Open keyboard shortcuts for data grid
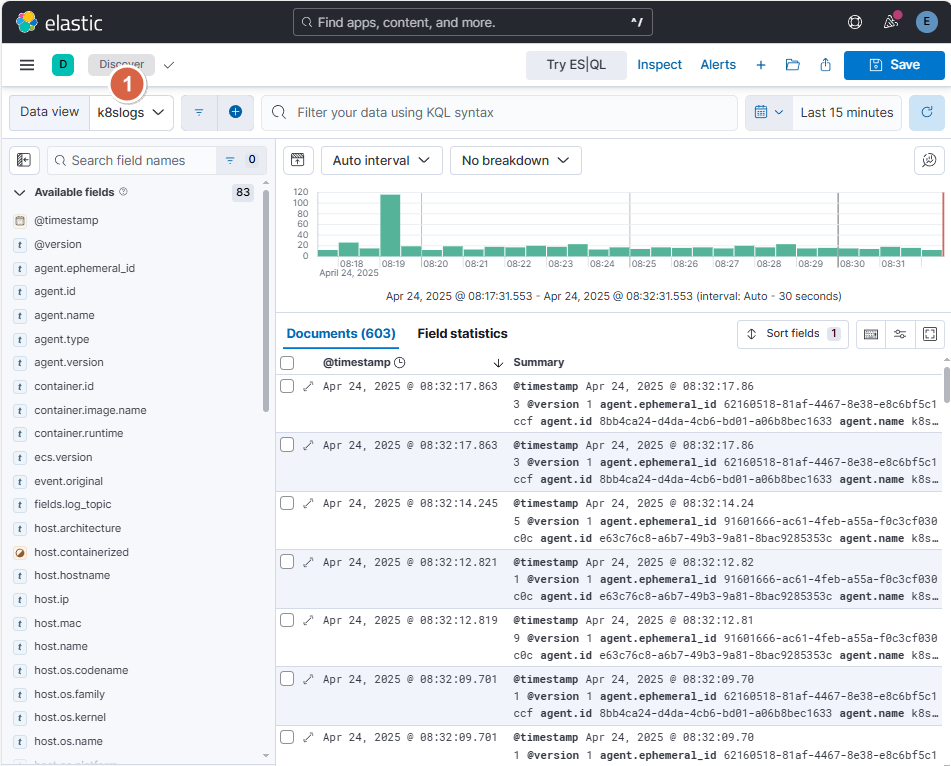Screen dimensions: 951x766 point(871,334)
